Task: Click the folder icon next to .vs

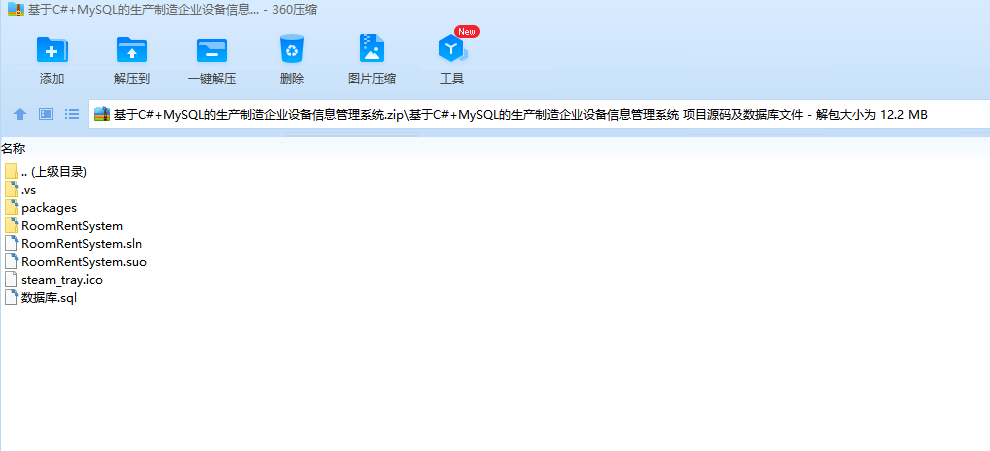Action: (11, 189)
